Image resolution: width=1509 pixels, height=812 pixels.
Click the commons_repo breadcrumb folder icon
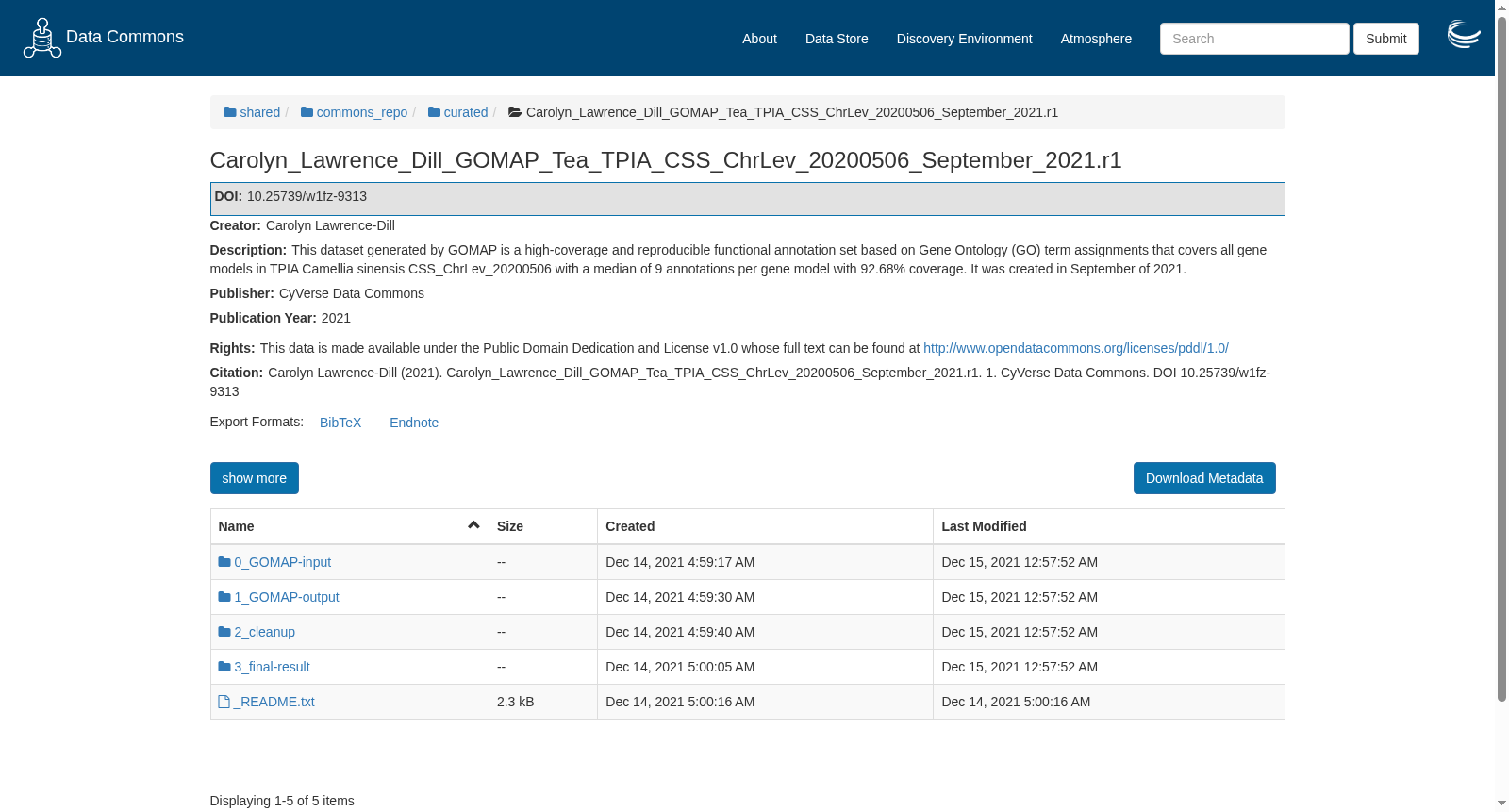[x=307, y=112]
